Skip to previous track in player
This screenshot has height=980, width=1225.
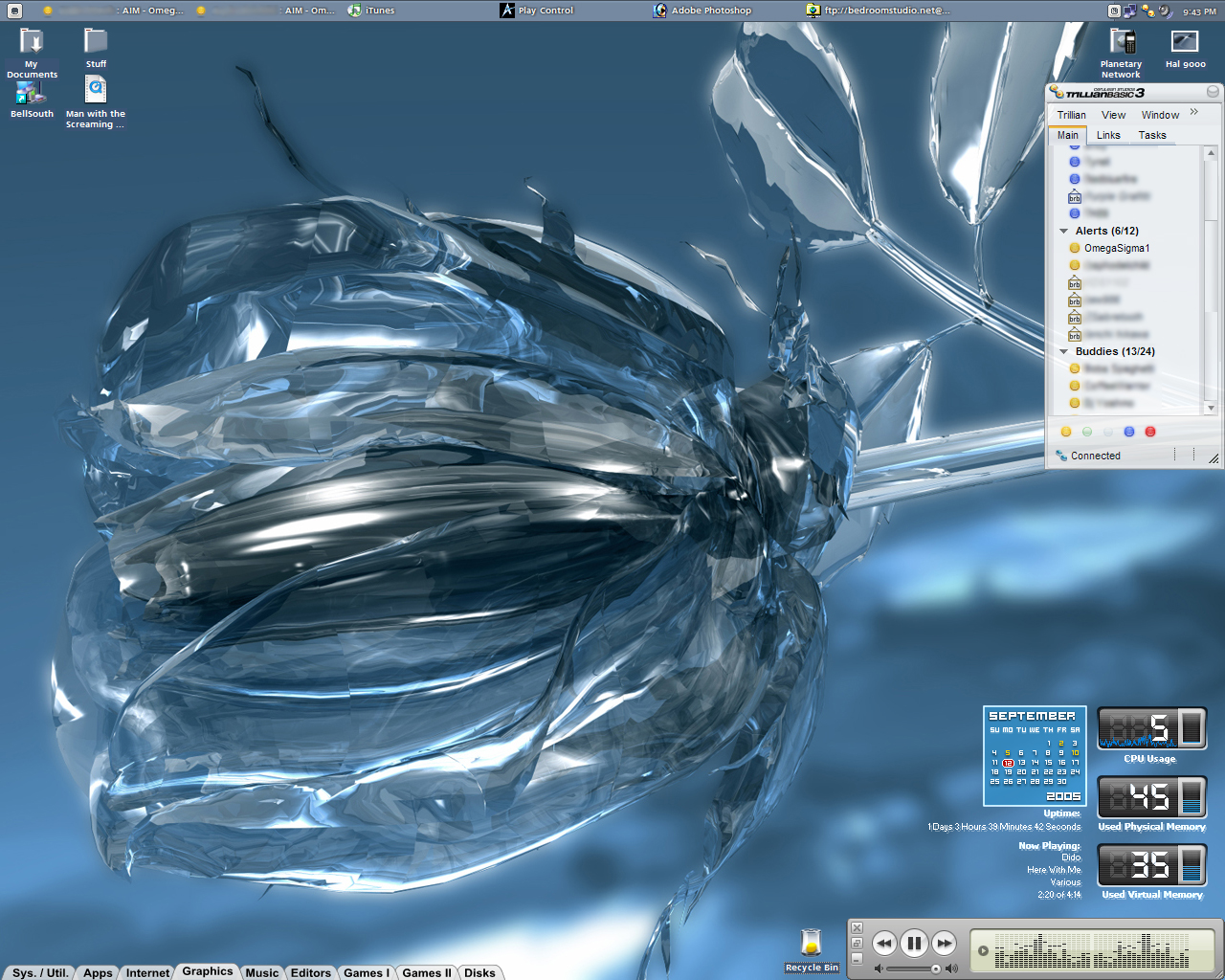pyautogui.click(x=884, y=944)
